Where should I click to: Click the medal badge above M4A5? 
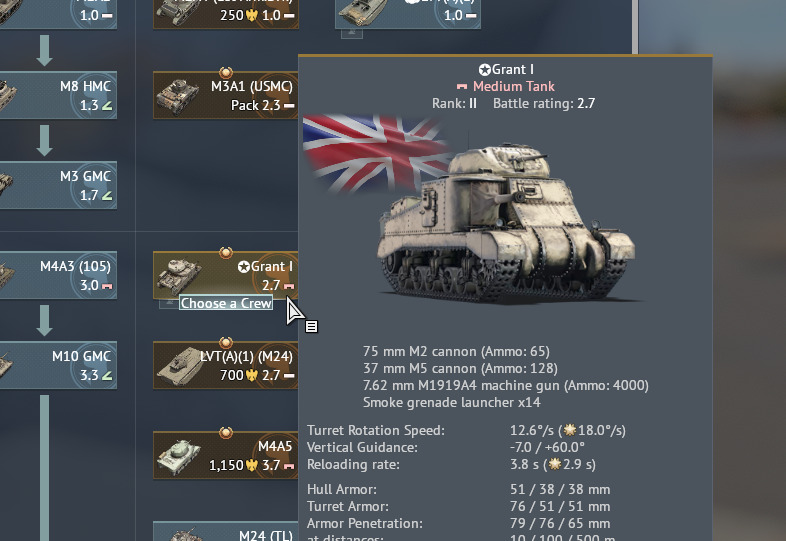pos(226,432)
